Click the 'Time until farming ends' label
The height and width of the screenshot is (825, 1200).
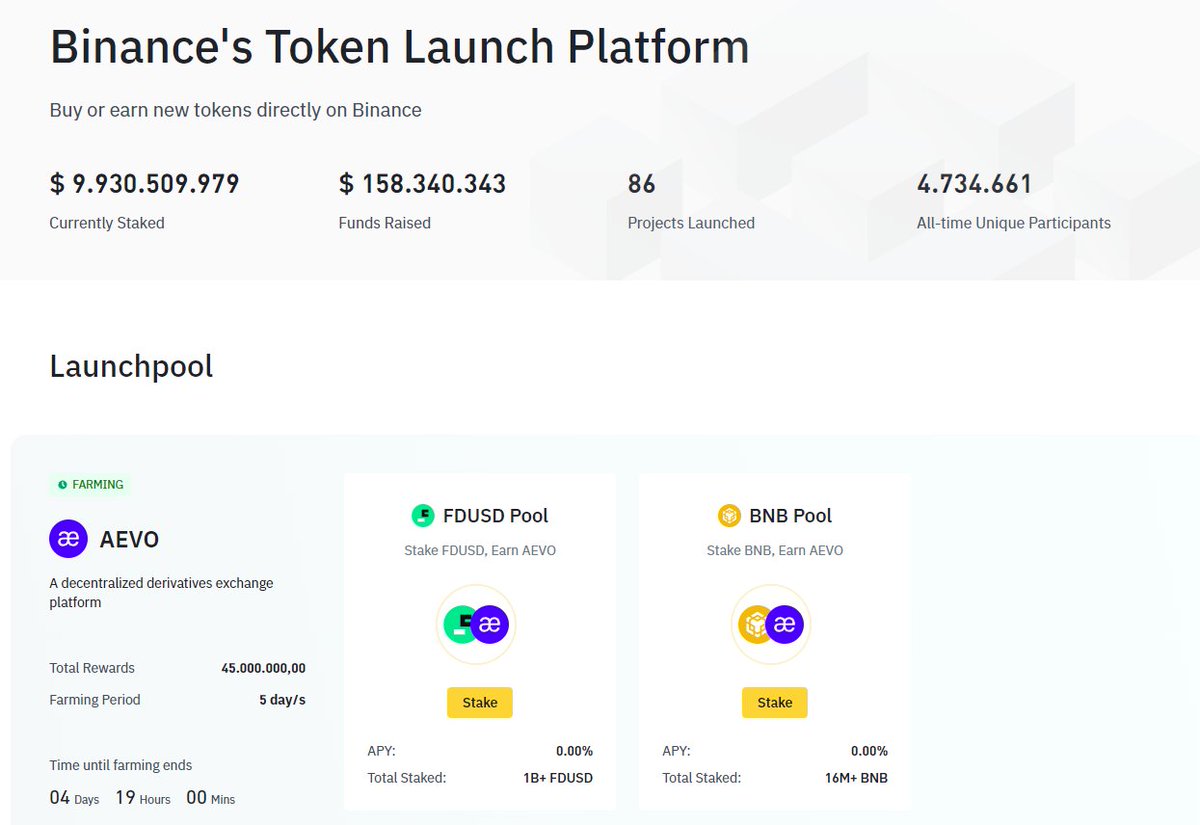[x=121, y=765]
